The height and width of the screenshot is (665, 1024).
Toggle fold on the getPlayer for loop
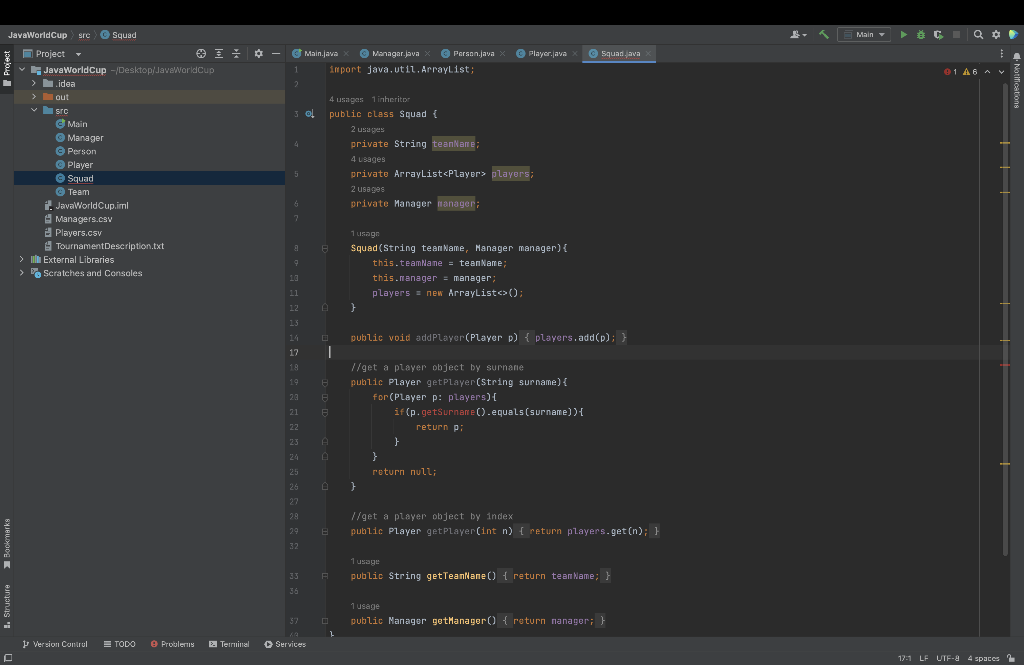point(323,396)
